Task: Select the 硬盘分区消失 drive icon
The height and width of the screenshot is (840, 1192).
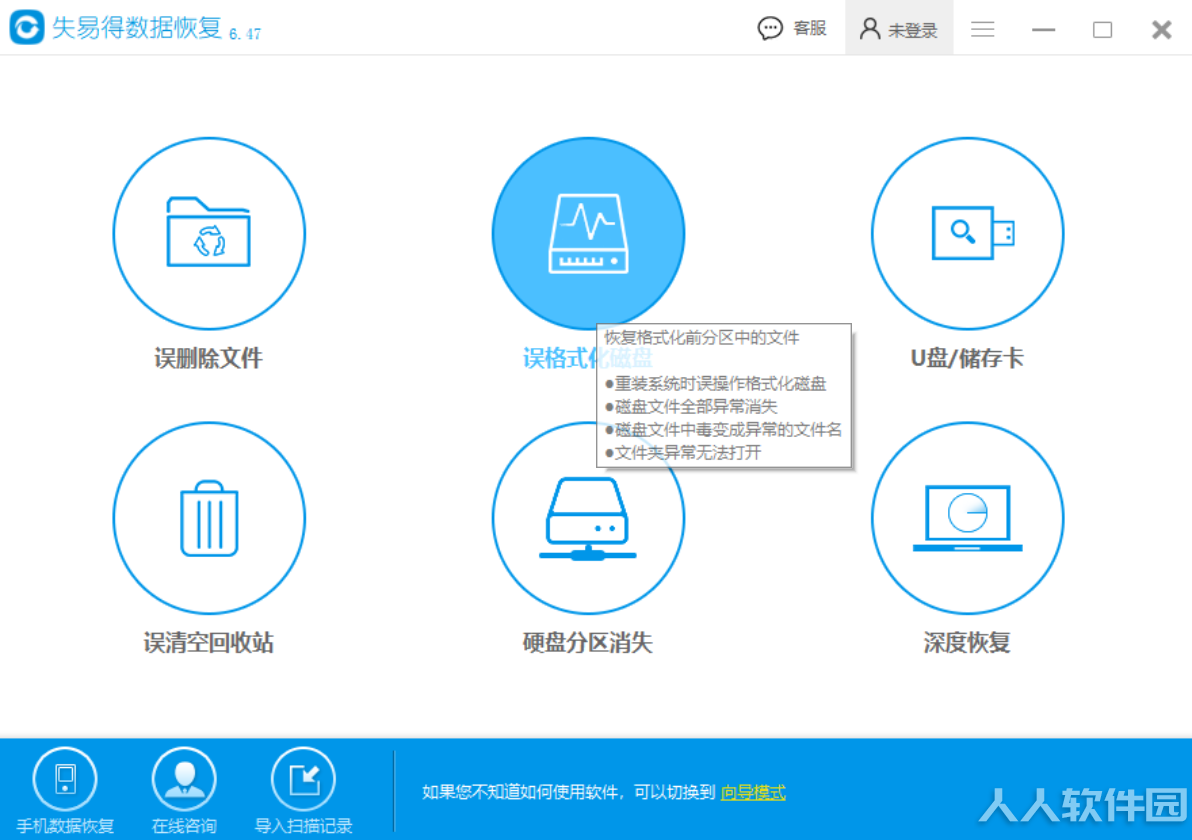Action: 588,518
